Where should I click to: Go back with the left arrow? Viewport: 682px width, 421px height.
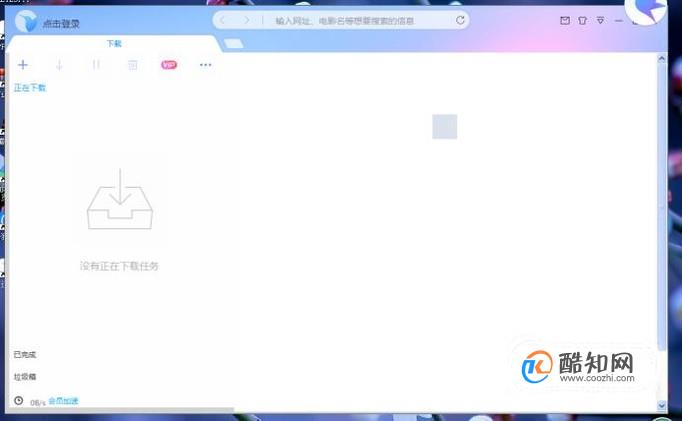[222, 20]
